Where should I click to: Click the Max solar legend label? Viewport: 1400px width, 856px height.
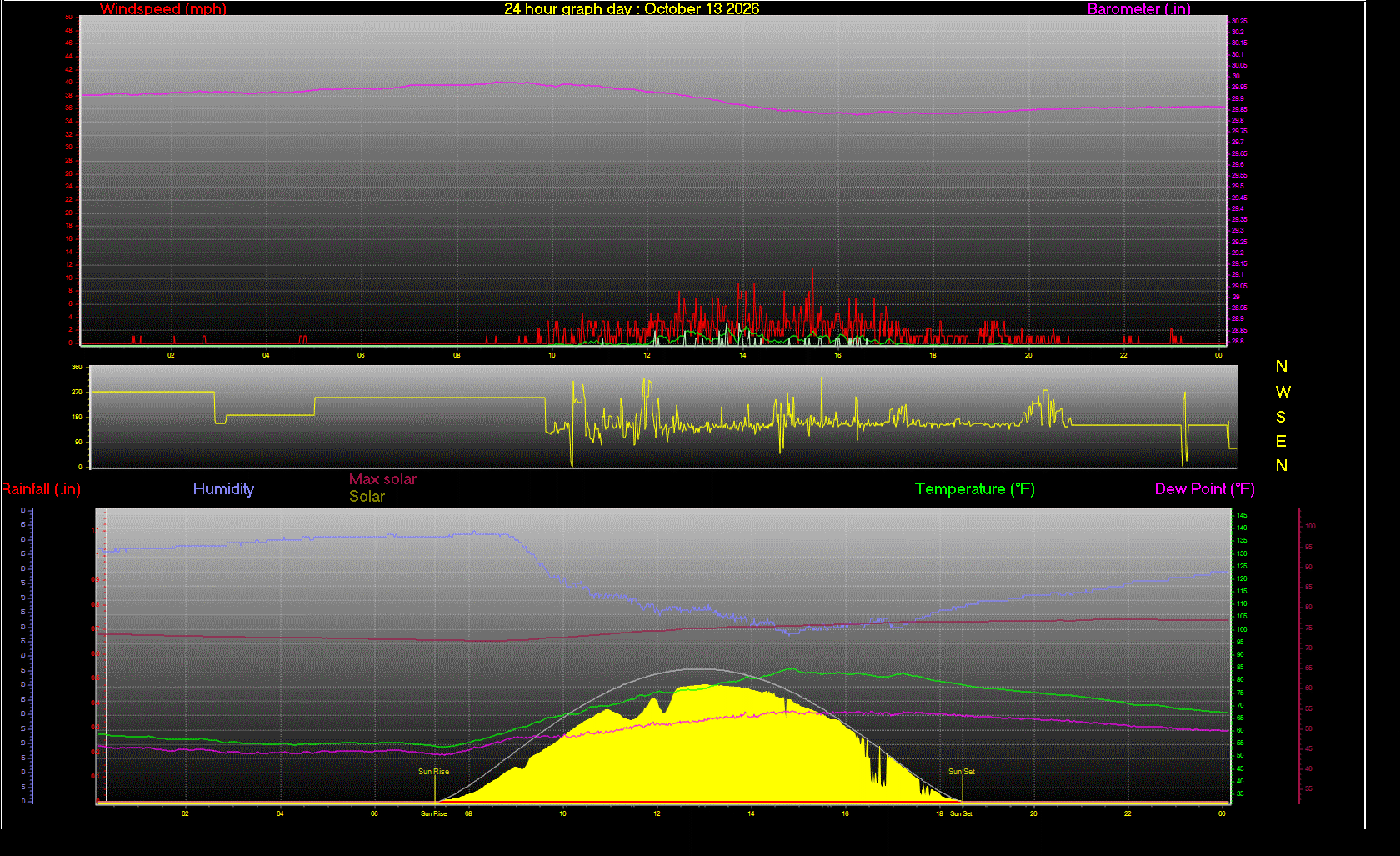pyautogui.click(x=382, y=478)
